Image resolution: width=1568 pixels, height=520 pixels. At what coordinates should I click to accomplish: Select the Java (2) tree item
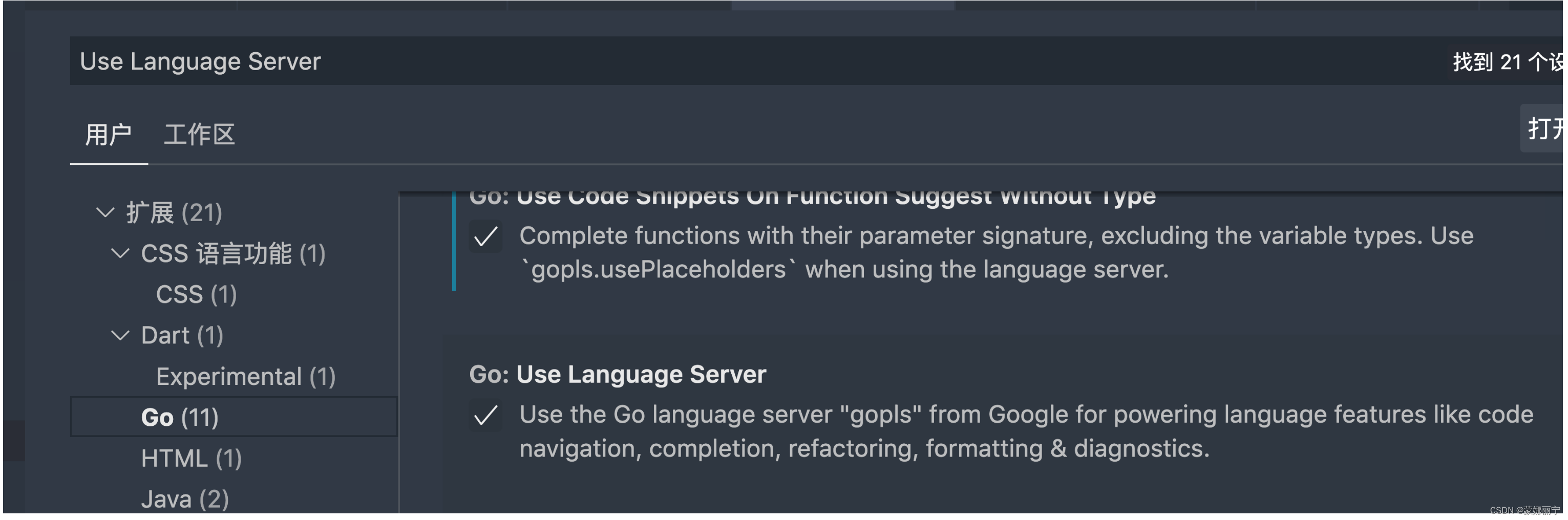[185, 499]
